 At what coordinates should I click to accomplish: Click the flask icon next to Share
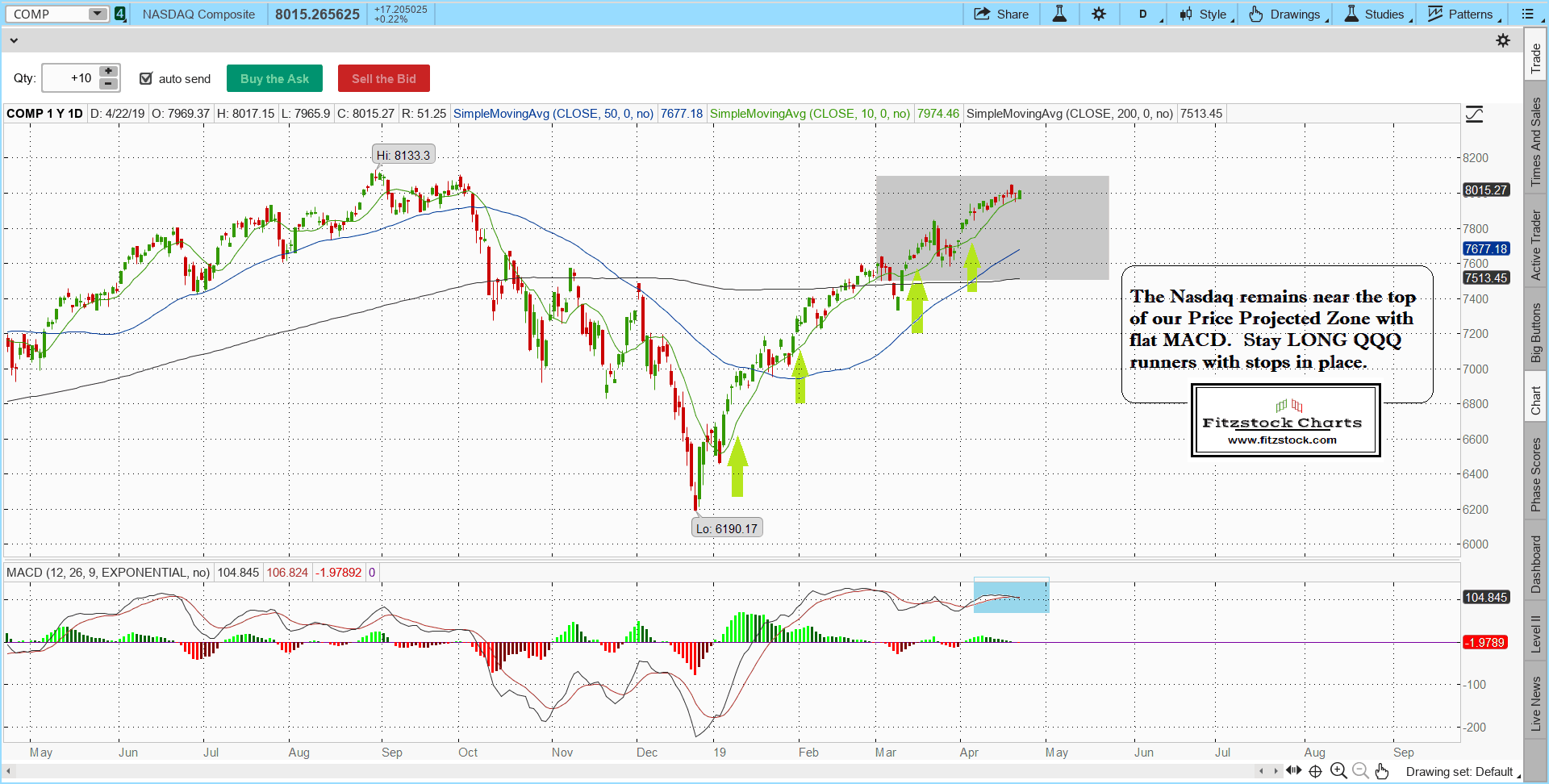coord(1059,14)
